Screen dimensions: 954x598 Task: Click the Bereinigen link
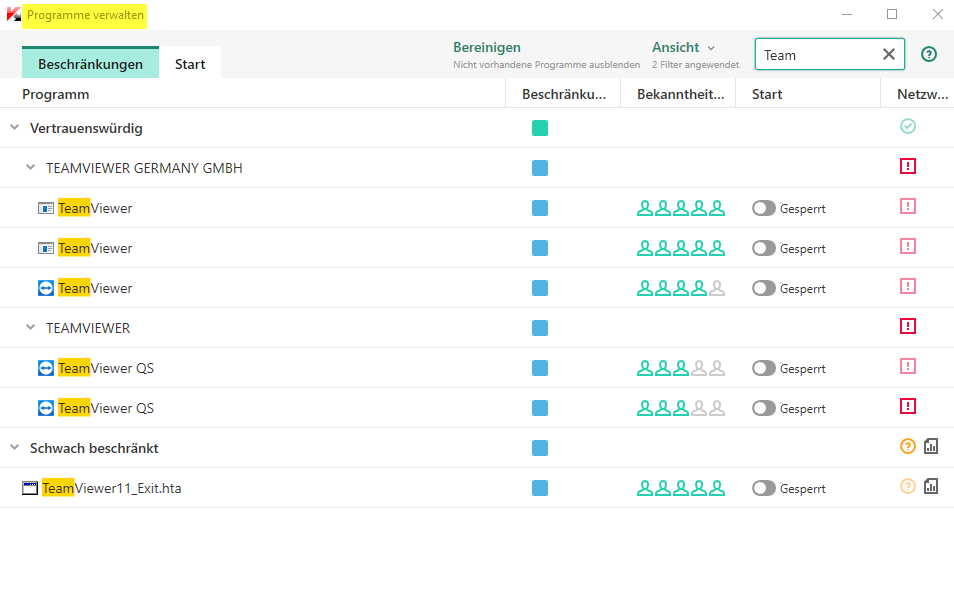[x=487, y=47]
